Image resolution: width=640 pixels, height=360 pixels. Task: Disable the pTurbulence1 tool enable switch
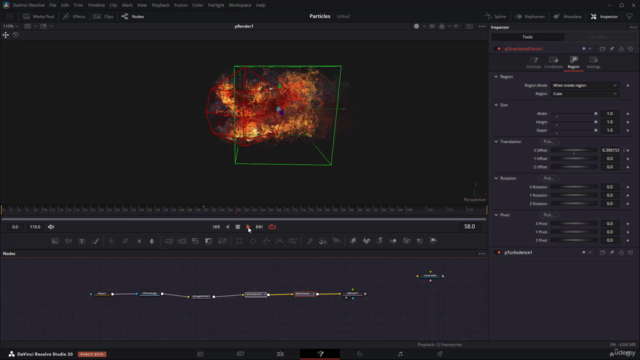coord(498,253)
